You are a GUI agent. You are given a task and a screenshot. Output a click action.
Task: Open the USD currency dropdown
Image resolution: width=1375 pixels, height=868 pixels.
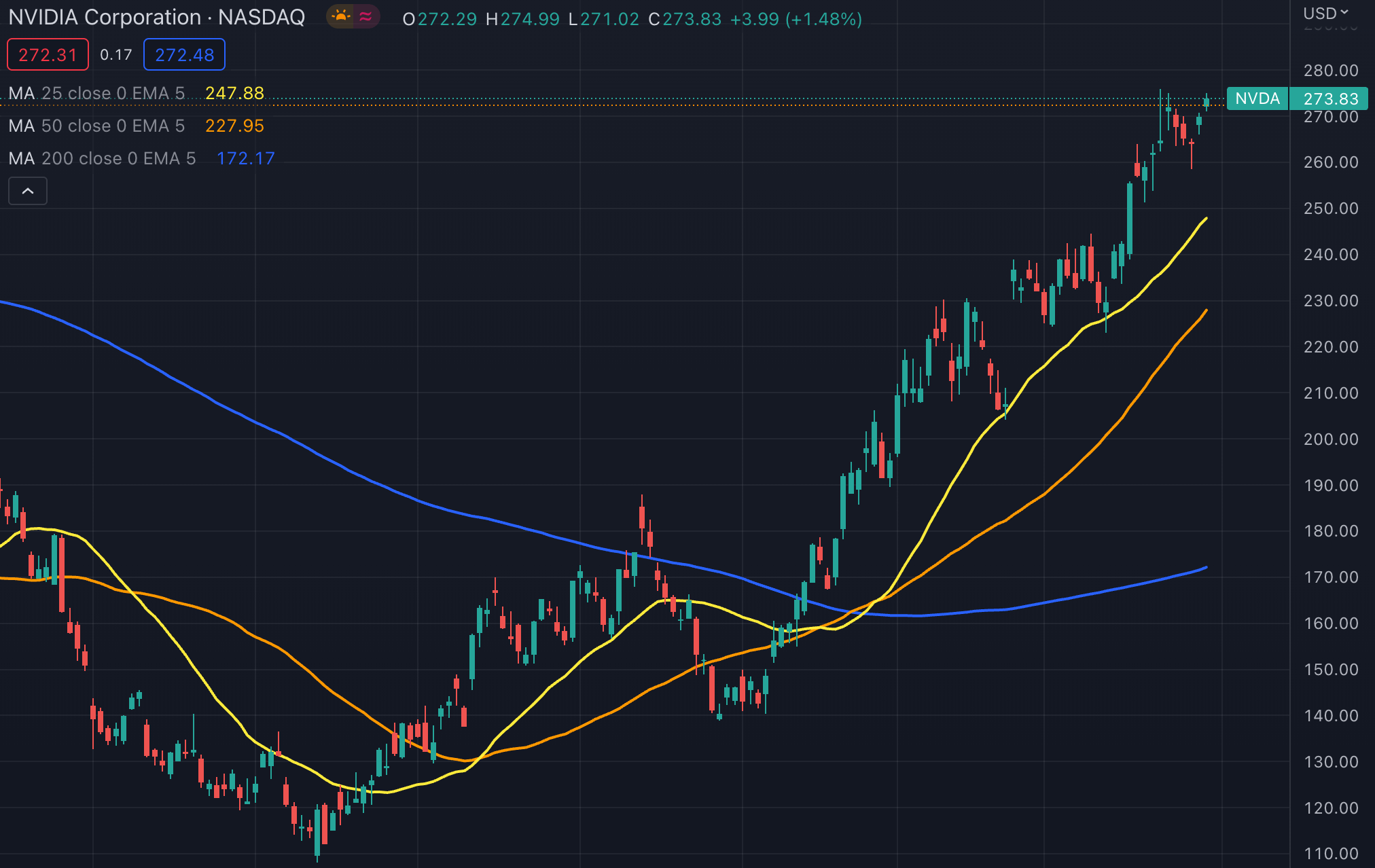click(1325, 13)
